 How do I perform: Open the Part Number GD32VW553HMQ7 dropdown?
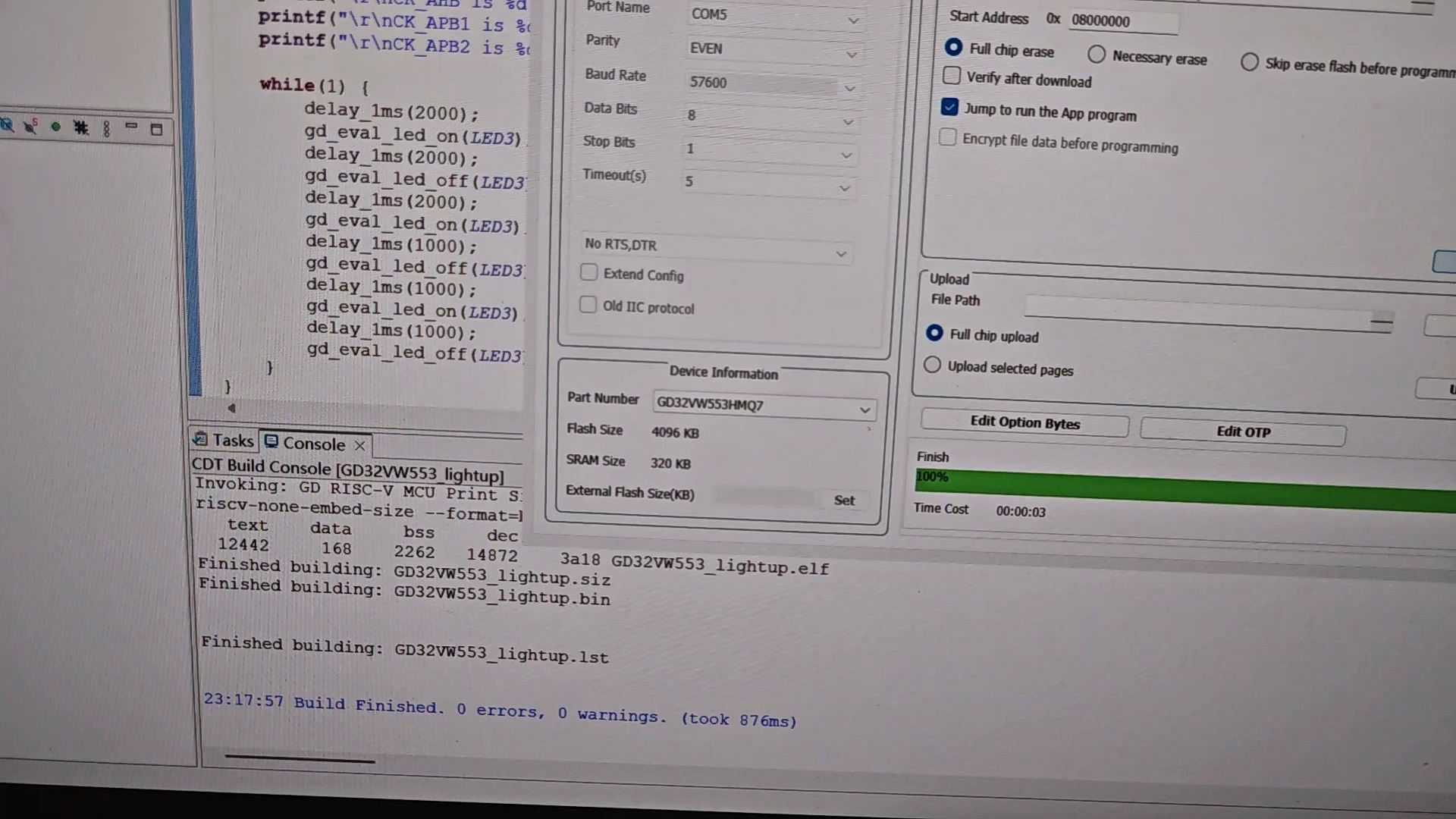click(864, 410)
